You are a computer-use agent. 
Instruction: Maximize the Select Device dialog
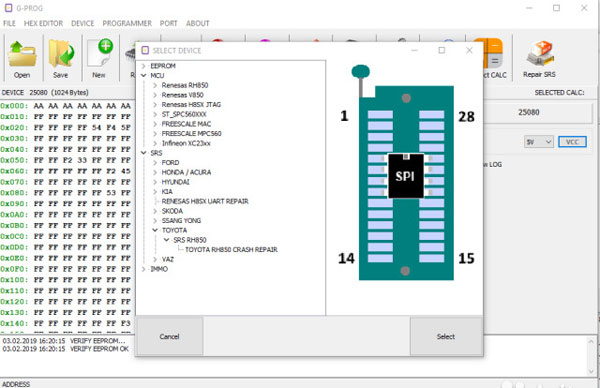[x=442, y=50]
